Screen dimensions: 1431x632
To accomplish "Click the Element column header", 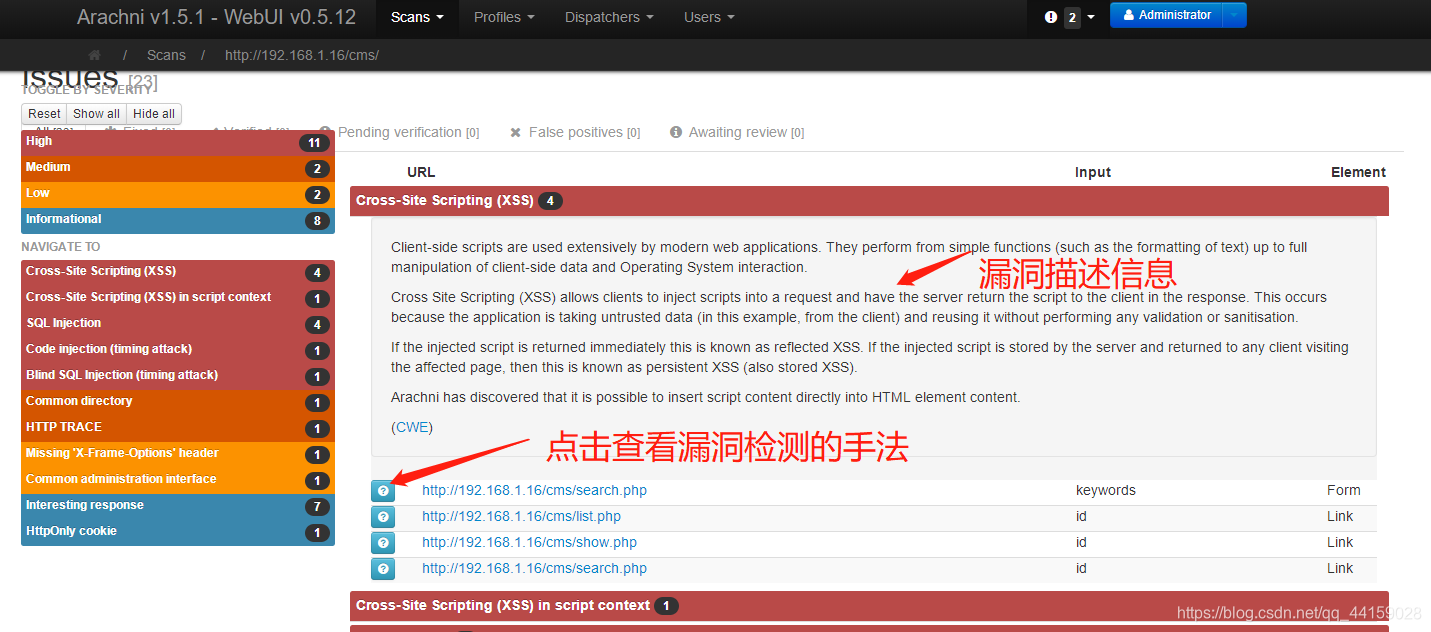I will tap(1358, 172).
